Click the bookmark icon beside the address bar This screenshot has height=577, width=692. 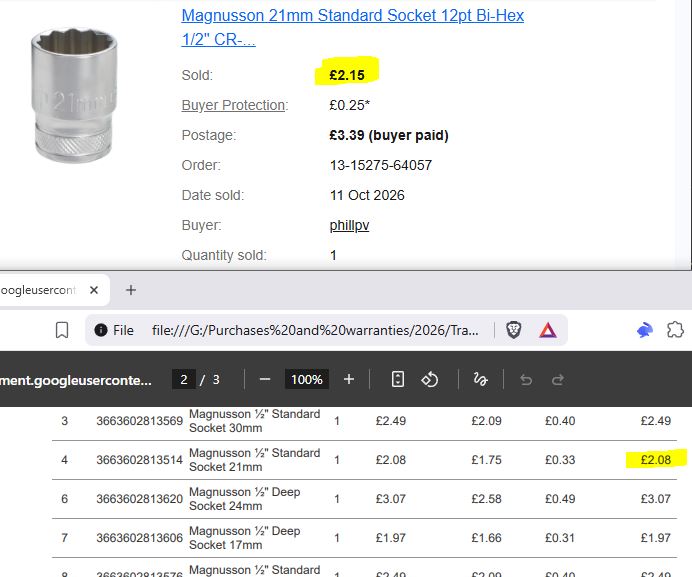pyautogui.click(x=62, y=330)
